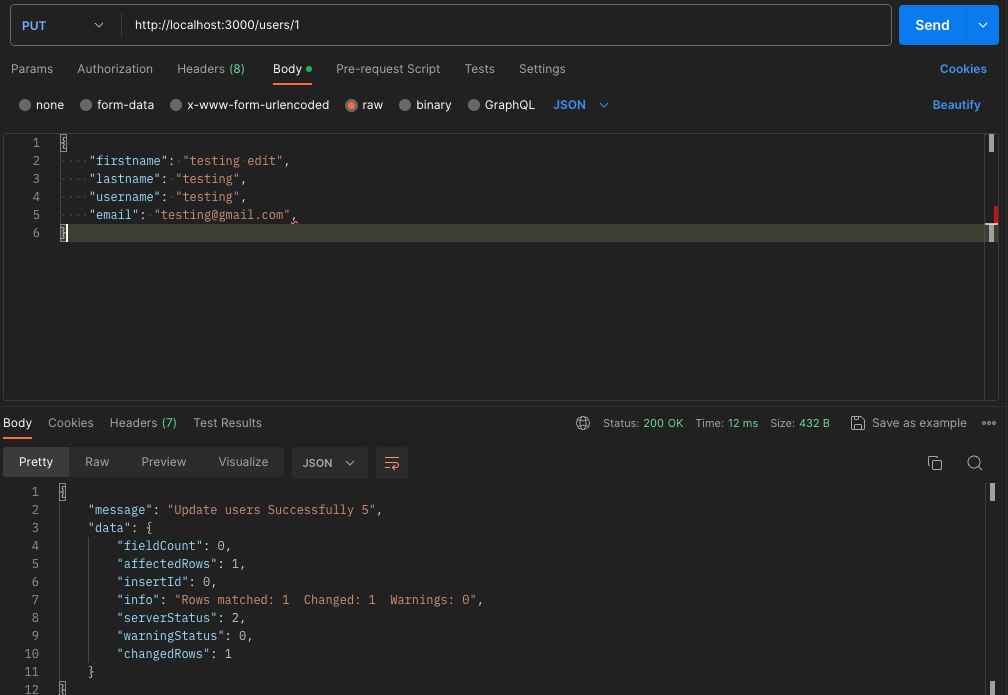
Task: Click the red error squiggle after email value
Action: point(294,220)
